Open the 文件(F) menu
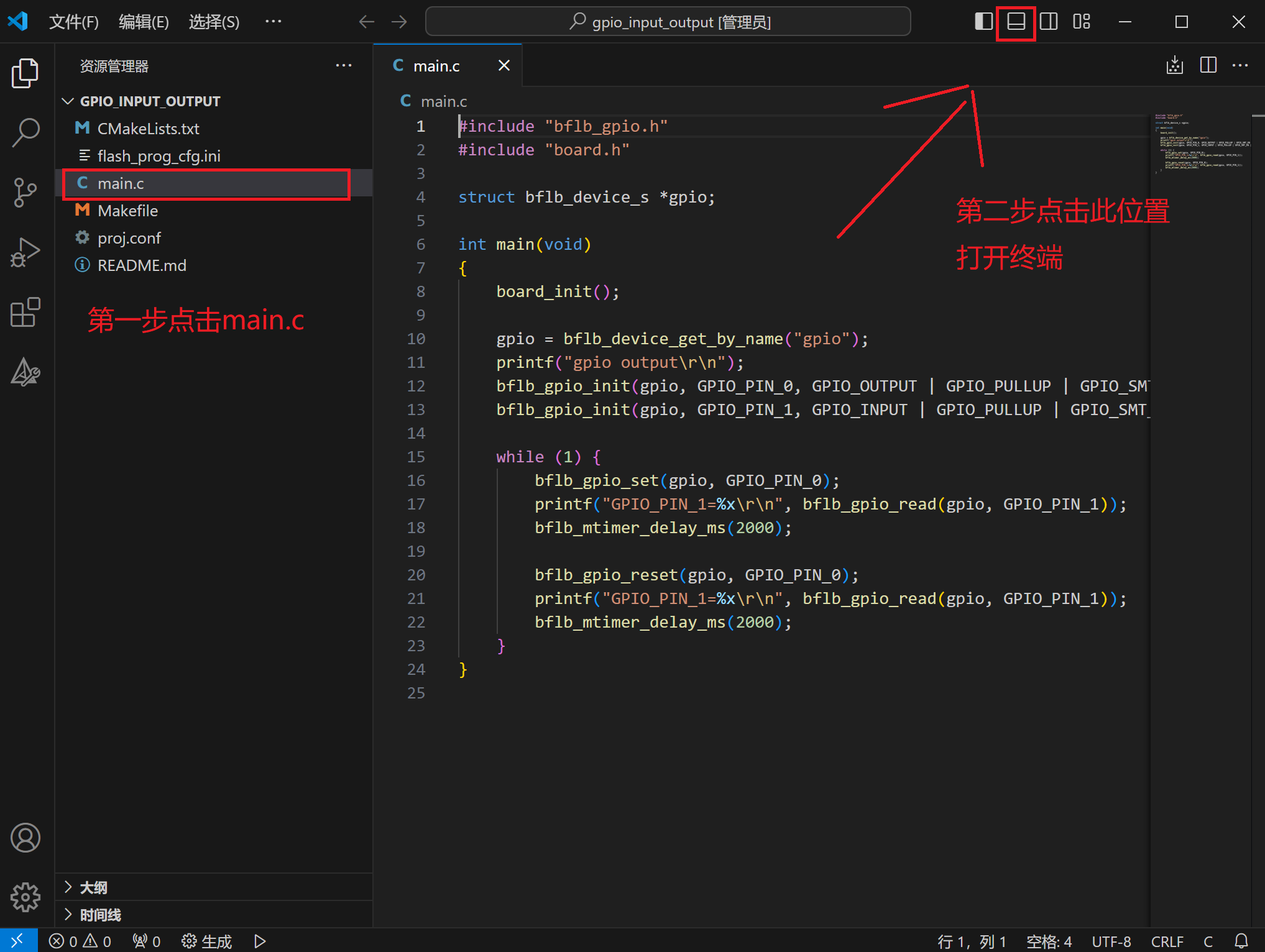The width and height of the screenshot is (1265, 952). click(73, 22)
